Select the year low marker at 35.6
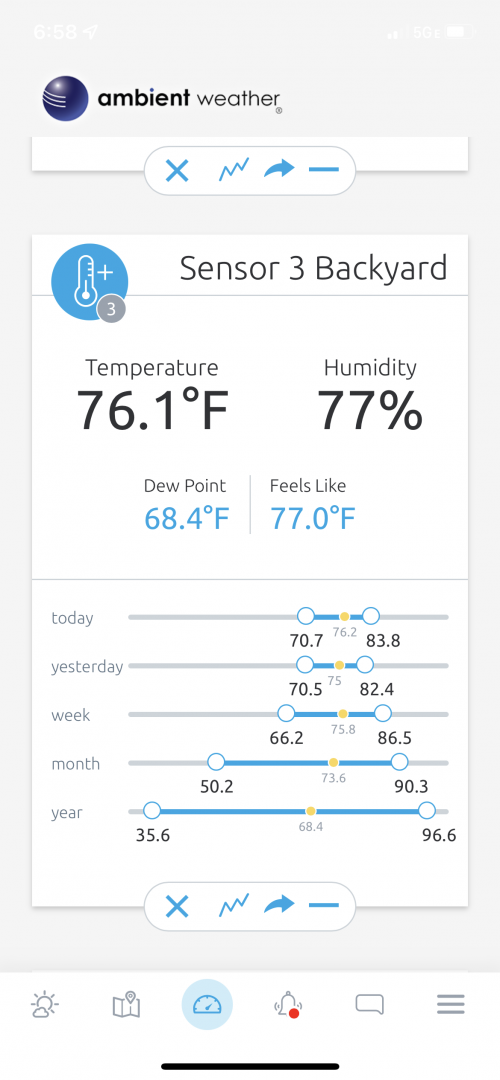This screenshot has width=500, height=1080. tap(152, 811)
